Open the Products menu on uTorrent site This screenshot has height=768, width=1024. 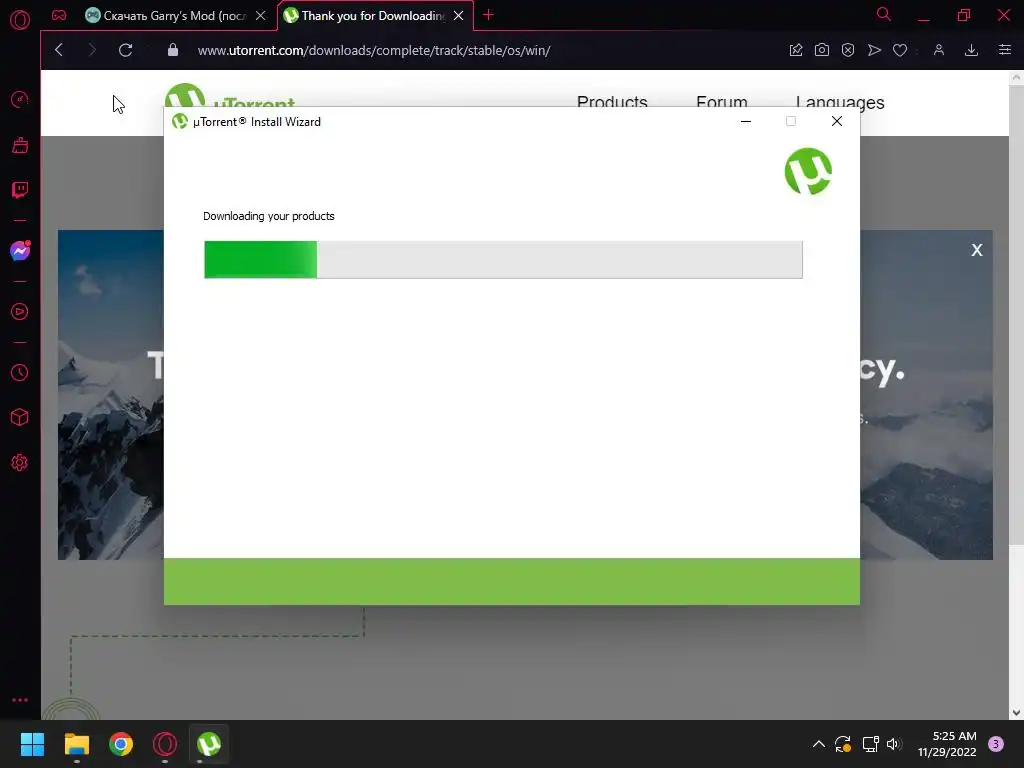click(x=612, y=101)
